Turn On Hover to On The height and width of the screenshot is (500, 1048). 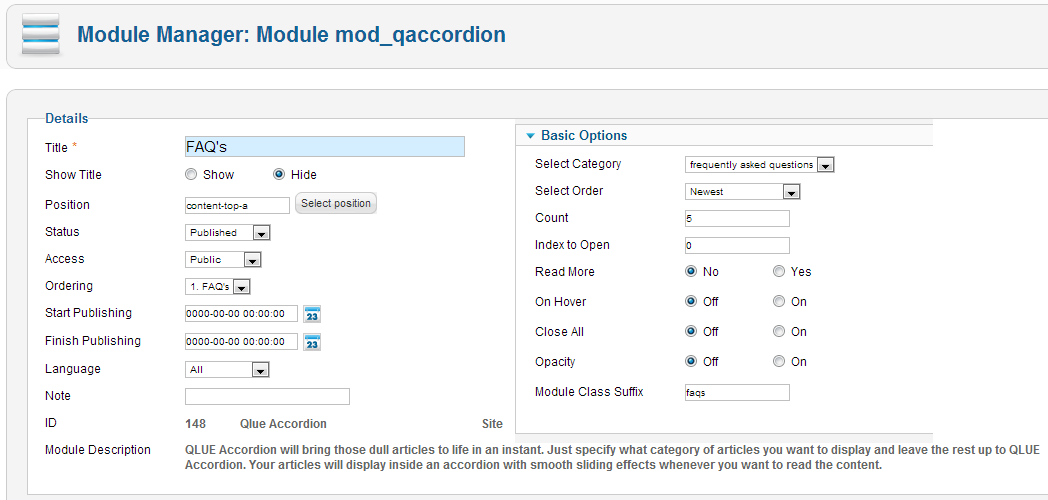(x=779, y=302)
